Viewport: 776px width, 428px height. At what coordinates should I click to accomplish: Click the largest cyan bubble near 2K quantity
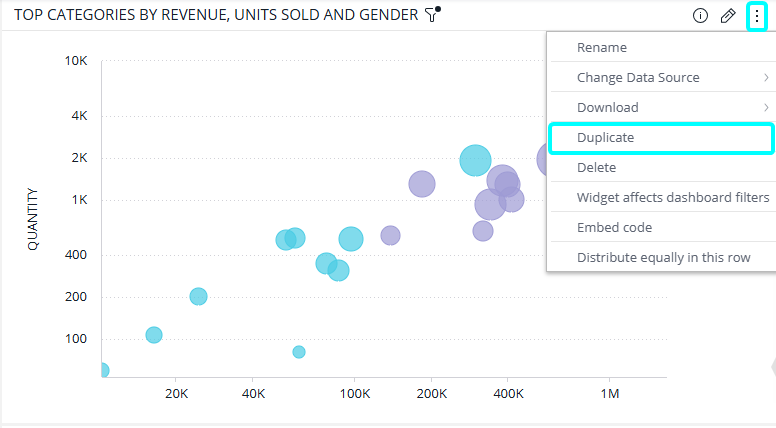pyautogui.click(x=476, y=159)
